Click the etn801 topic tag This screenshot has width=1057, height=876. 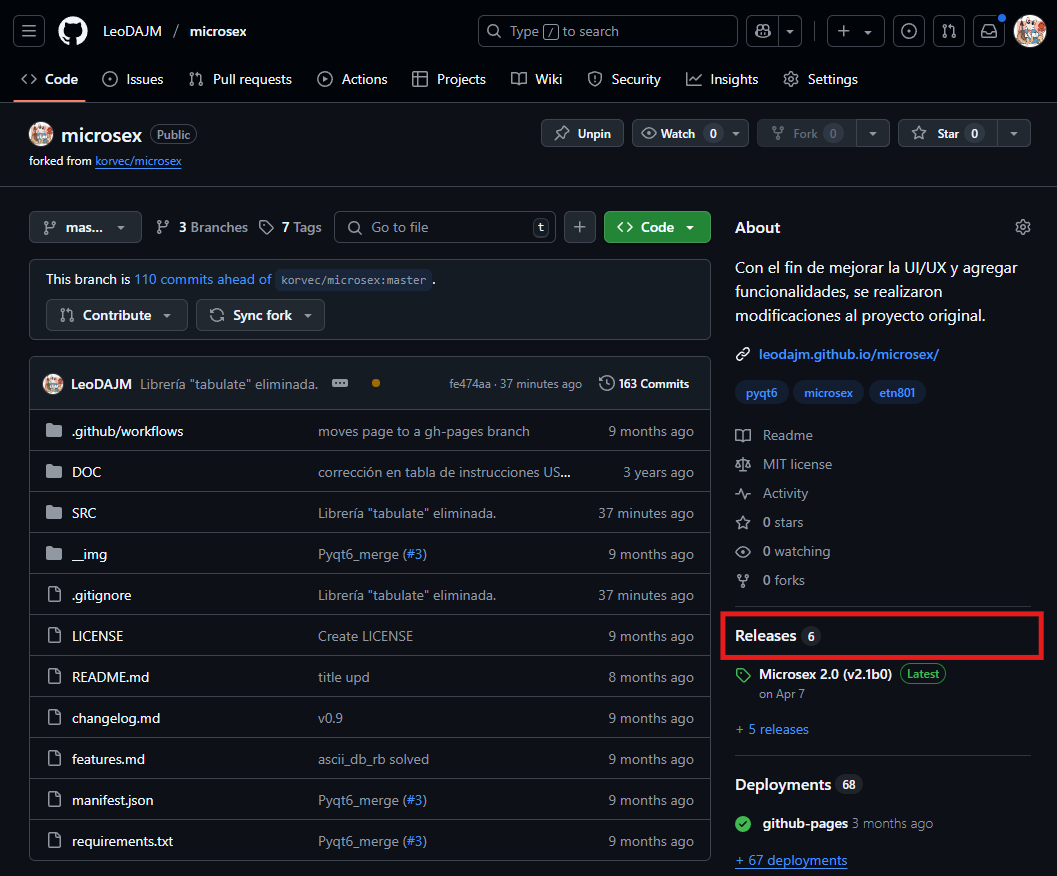(x=897, y=392)
